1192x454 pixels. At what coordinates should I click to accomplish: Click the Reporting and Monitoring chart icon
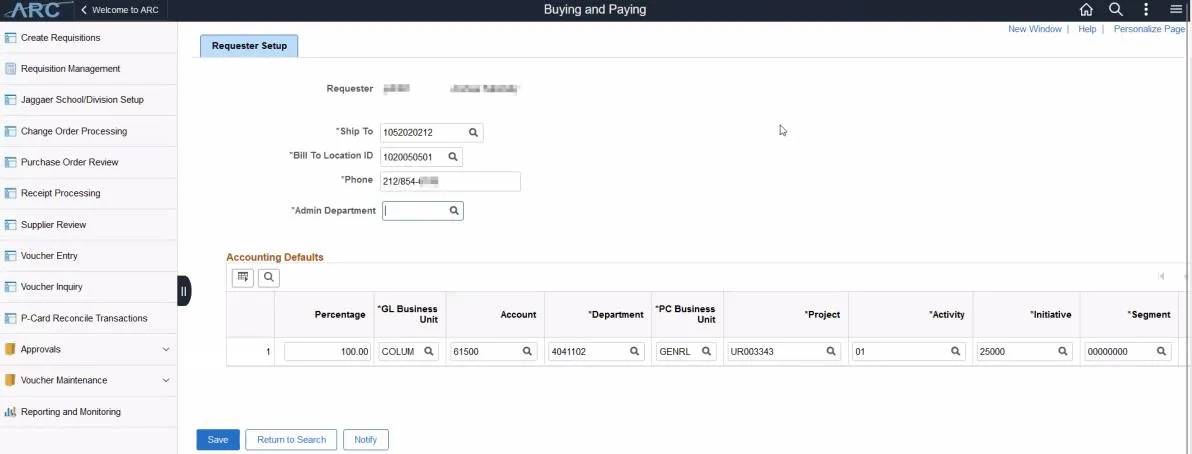(x=11, y=412)
